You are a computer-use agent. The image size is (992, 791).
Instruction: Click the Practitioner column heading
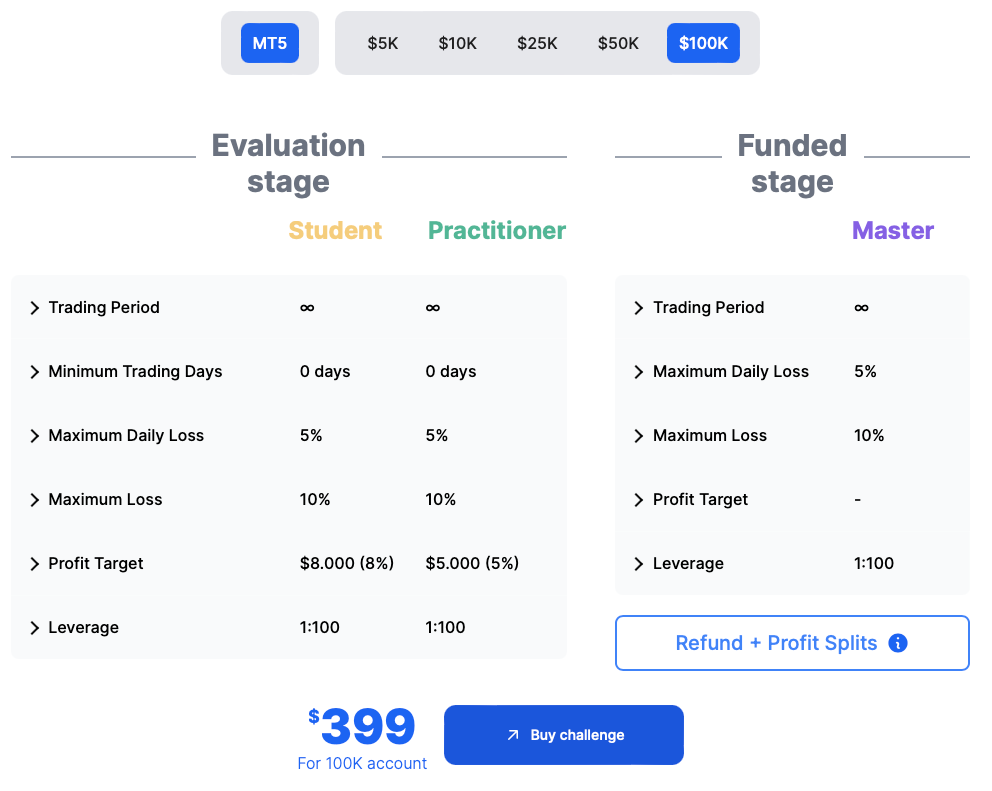496,230
